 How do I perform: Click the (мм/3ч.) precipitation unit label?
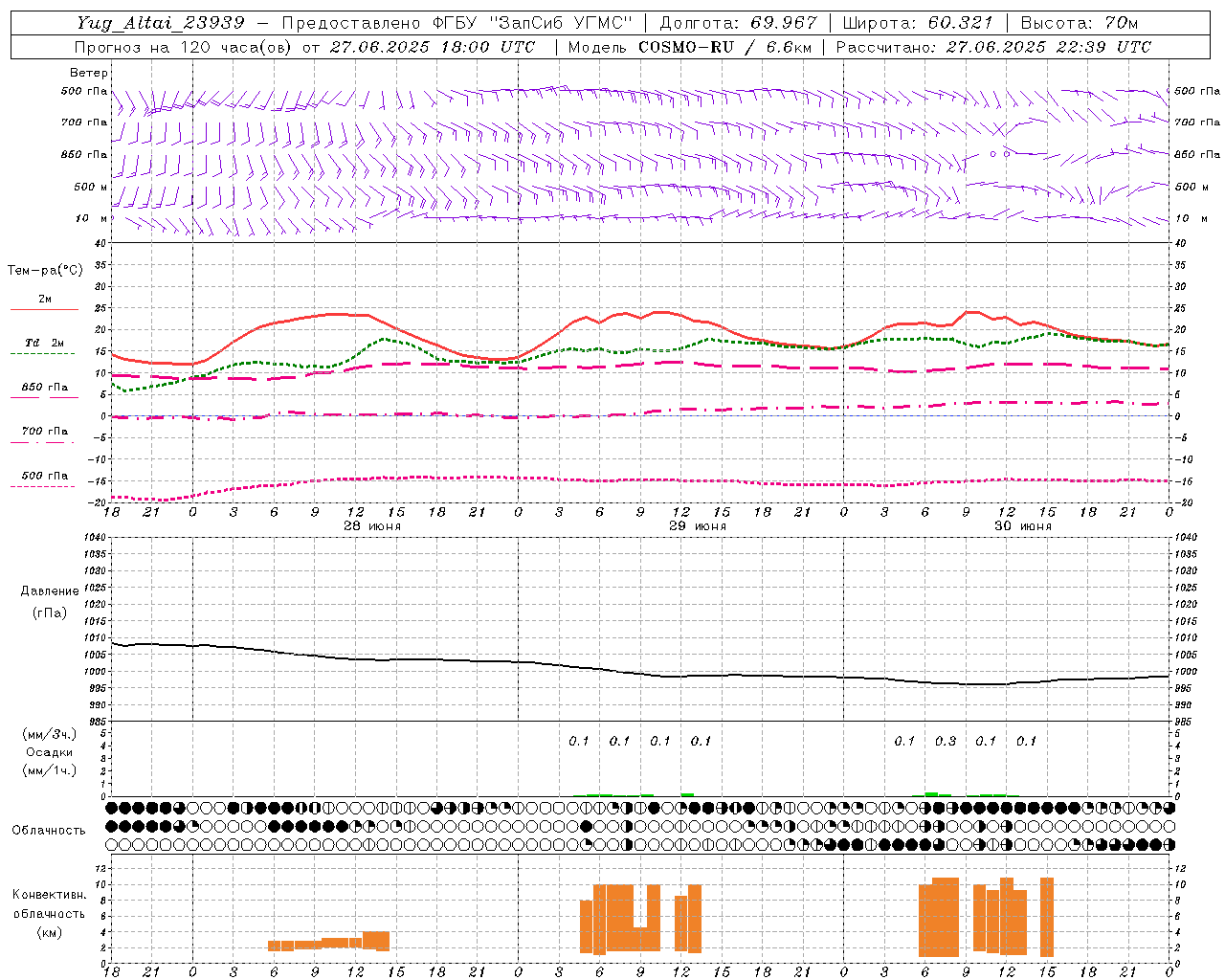pos(50,735)
